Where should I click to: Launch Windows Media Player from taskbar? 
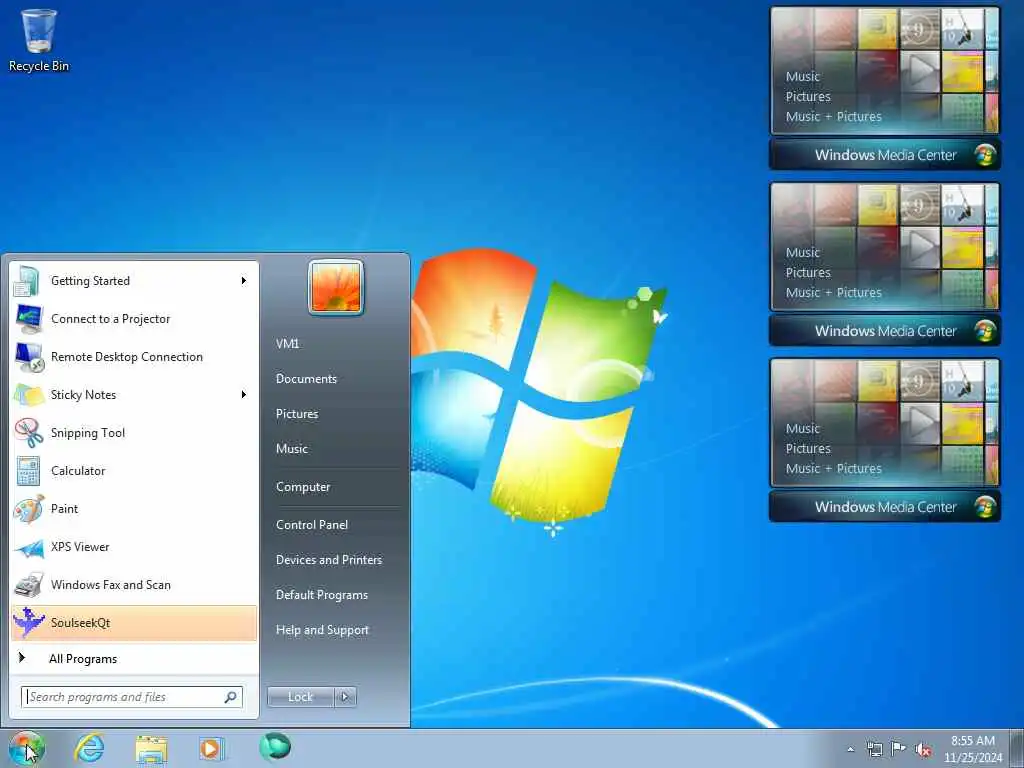click(211, 748)
